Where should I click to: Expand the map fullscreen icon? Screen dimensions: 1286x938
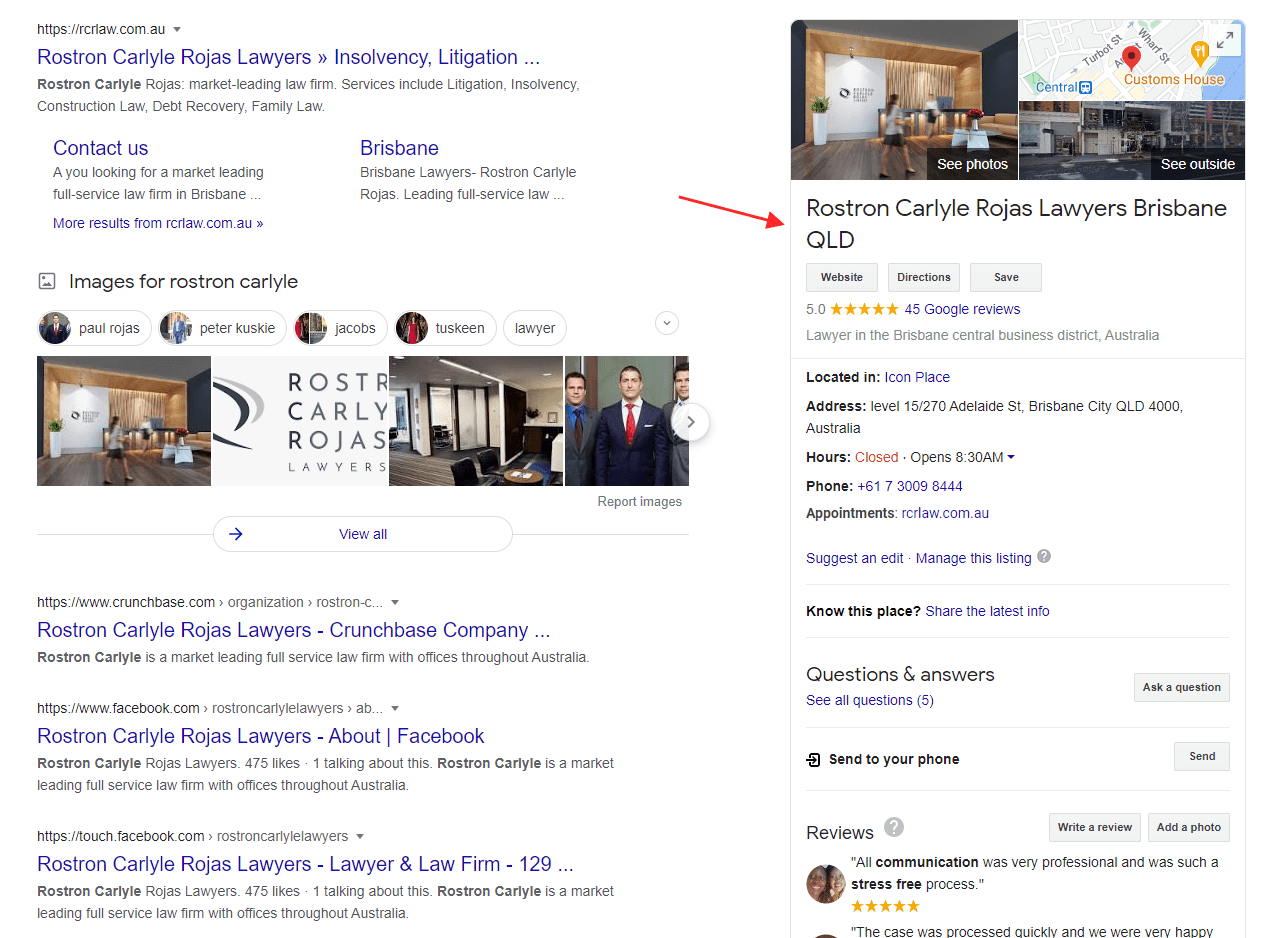tap(1224, 41)
